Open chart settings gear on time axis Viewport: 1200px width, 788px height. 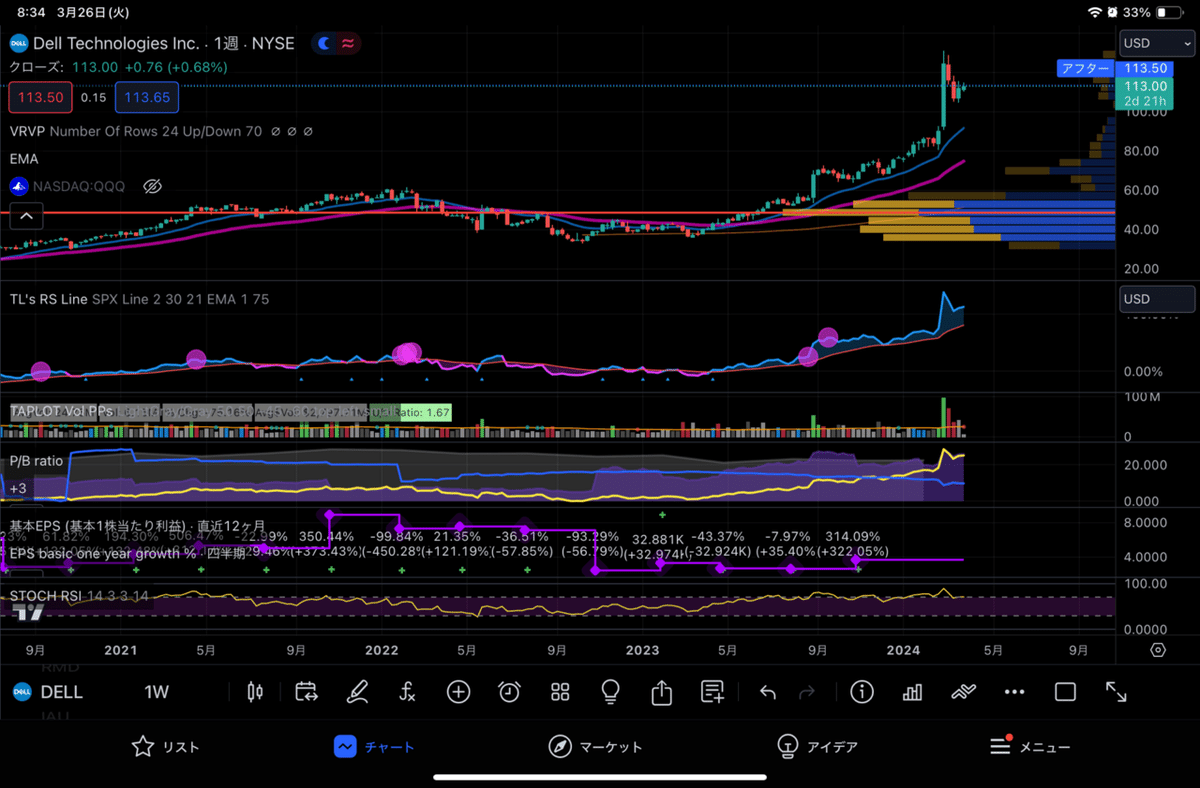point(1158,650)
